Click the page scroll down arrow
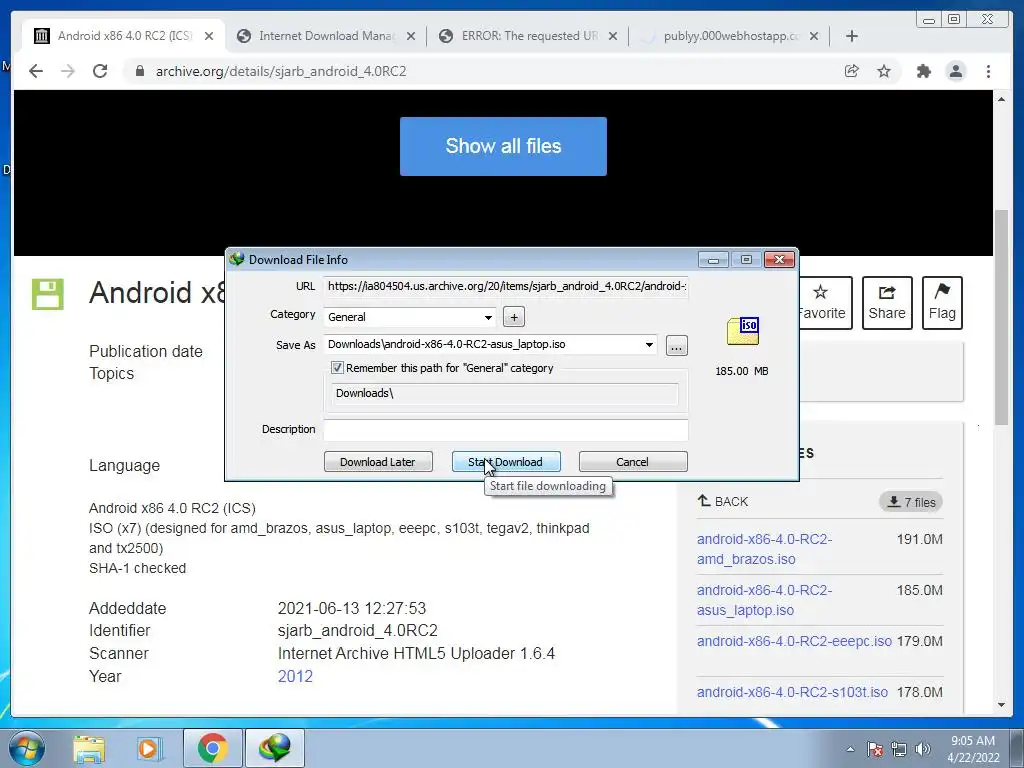The image size is (1024, 768). (1001, 705)
